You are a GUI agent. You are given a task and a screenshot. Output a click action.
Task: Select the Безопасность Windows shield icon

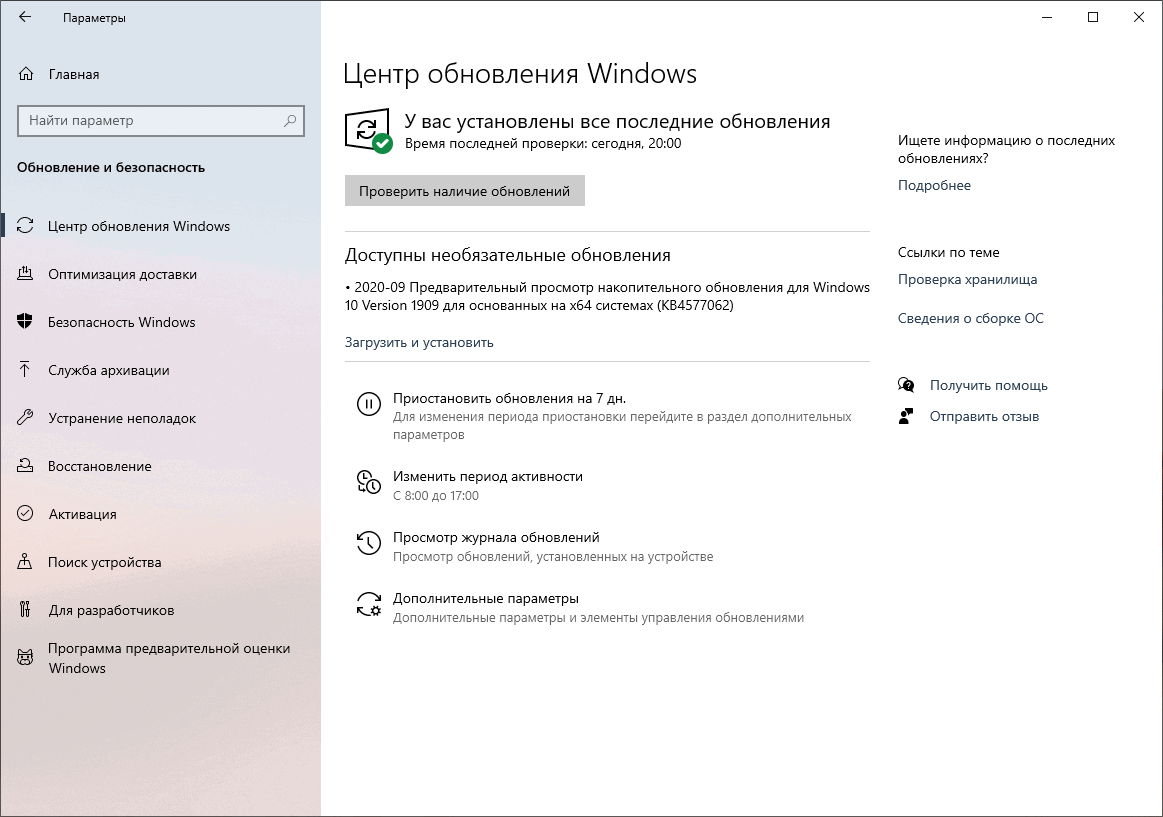25,322
